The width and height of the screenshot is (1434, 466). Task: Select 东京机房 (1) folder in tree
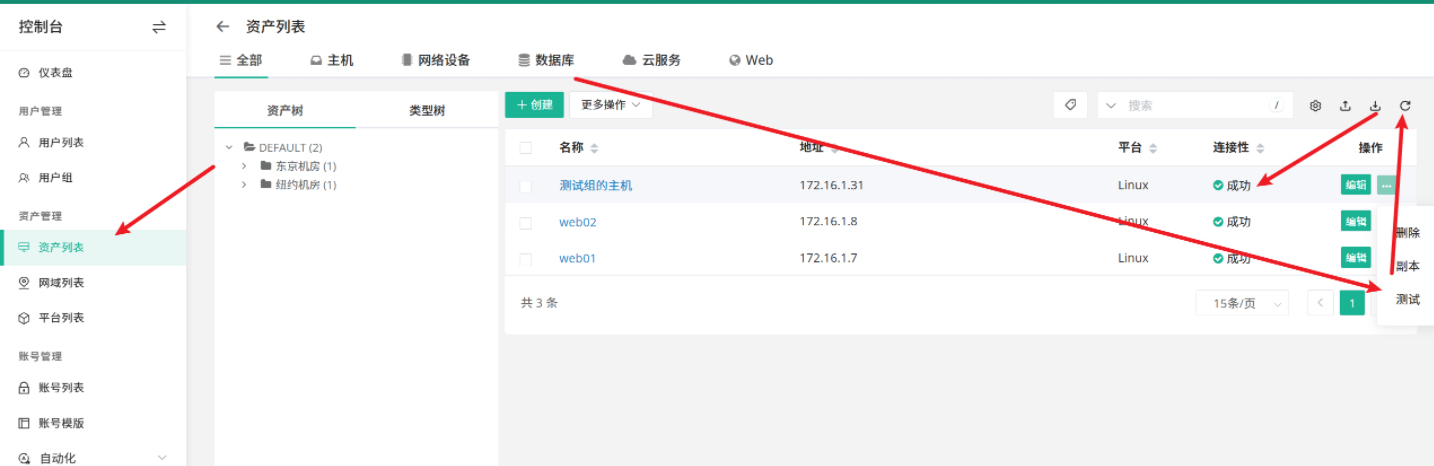298,166
